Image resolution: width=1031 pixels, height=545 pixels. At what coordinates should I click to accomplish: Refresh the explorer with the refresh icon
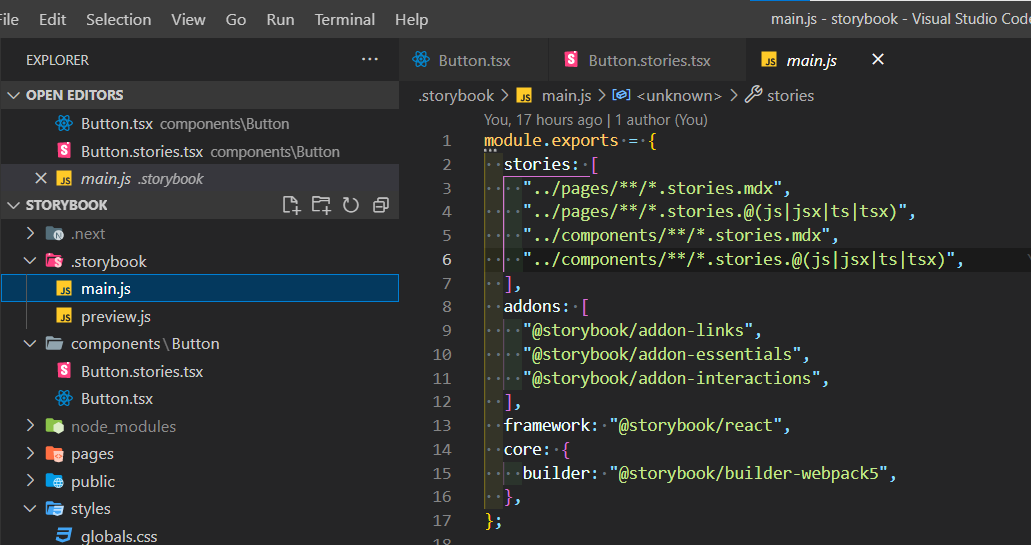click(351, 205)
